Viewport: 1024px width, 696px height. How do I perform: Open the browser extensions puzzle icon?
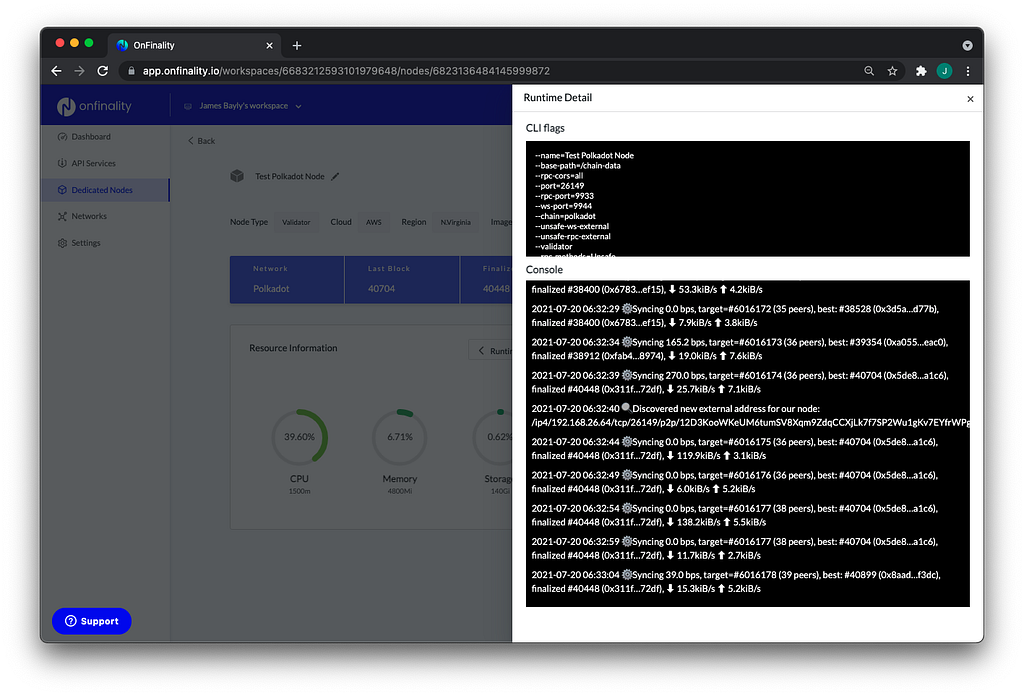(x=921, y=71)
